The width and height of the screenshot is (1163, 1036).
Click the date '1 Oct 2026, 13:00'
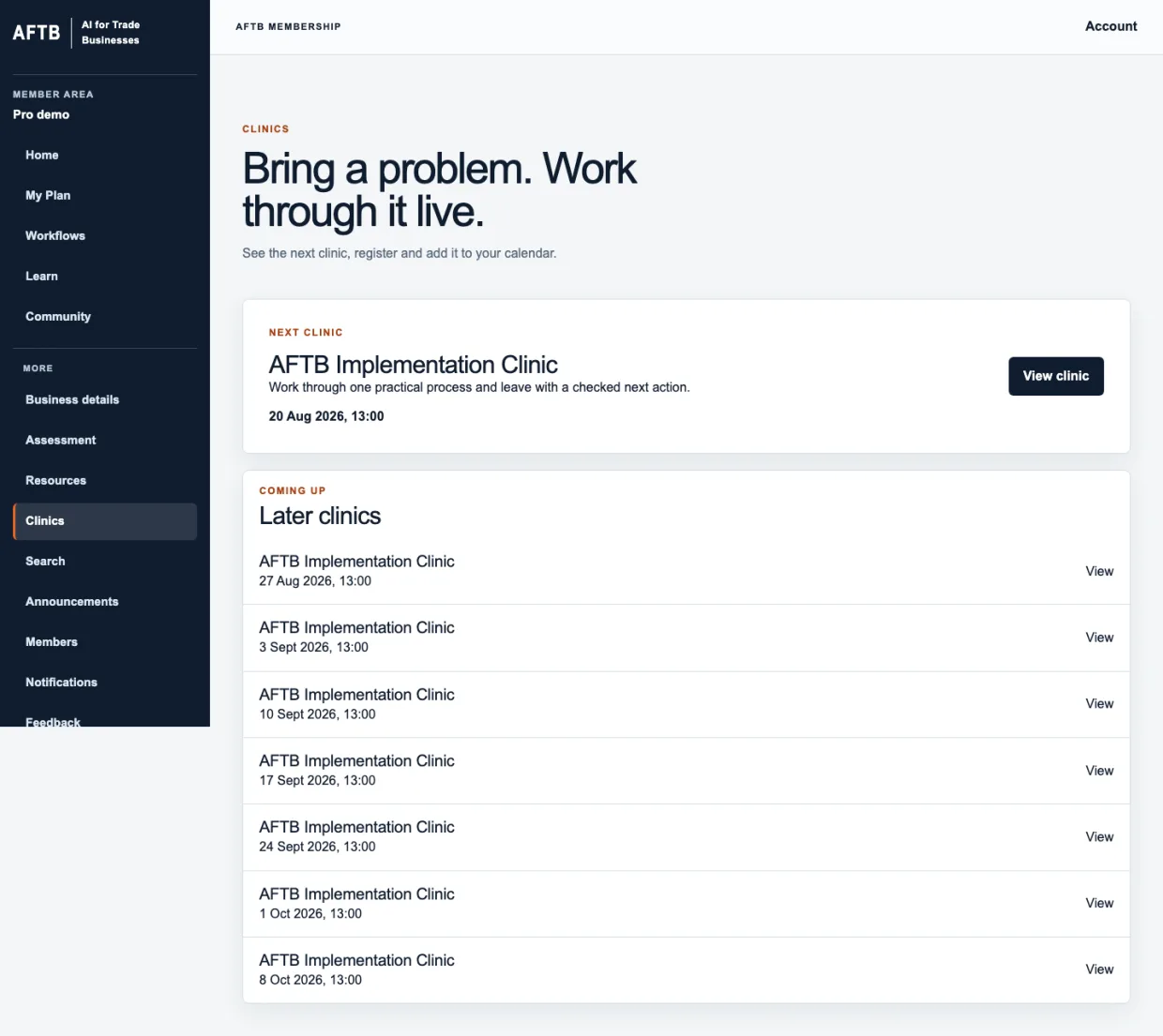tap(310, 914)
